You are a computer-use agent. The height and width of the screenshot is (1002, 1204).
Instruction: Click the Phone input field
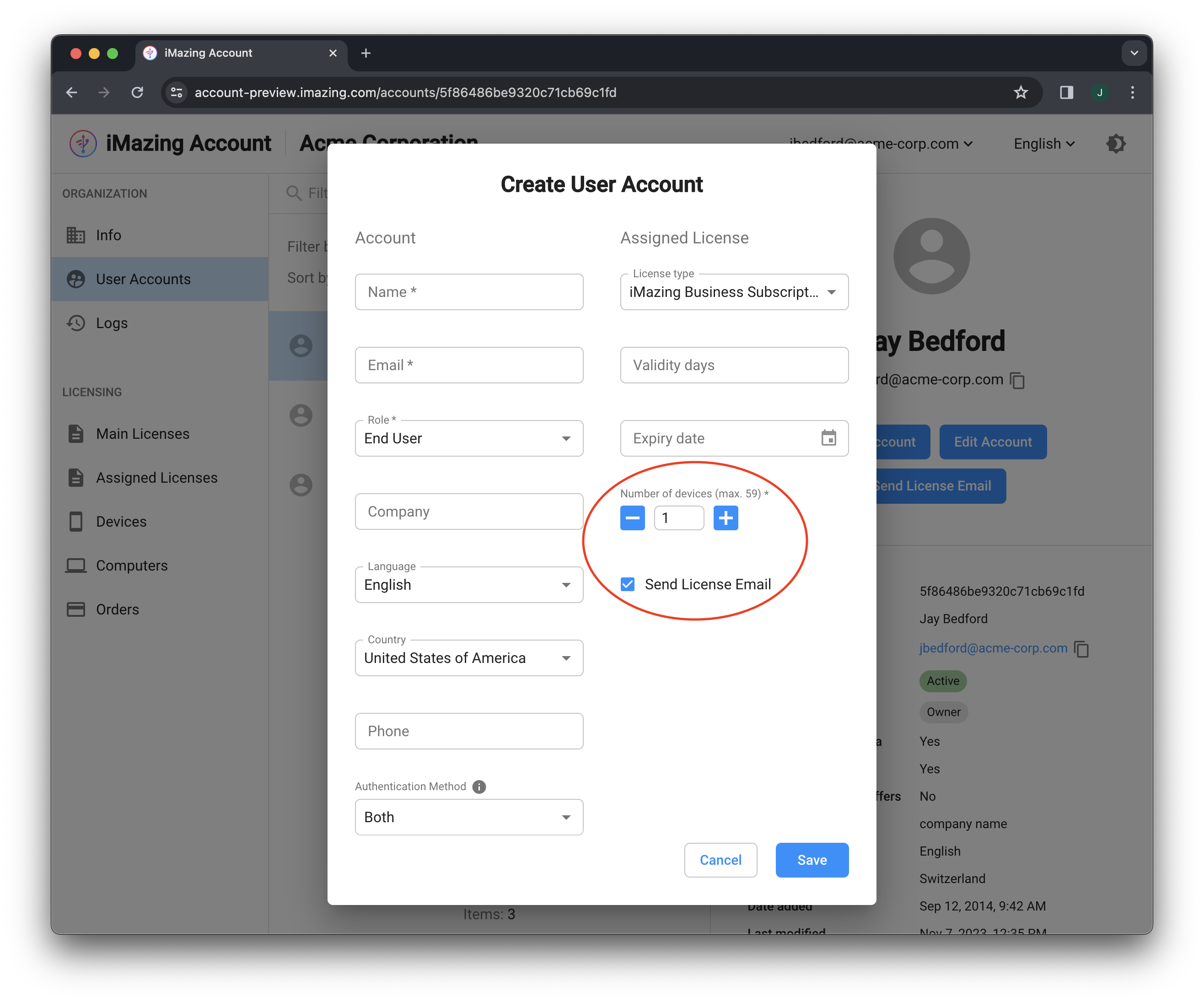[x=469, y=731]
